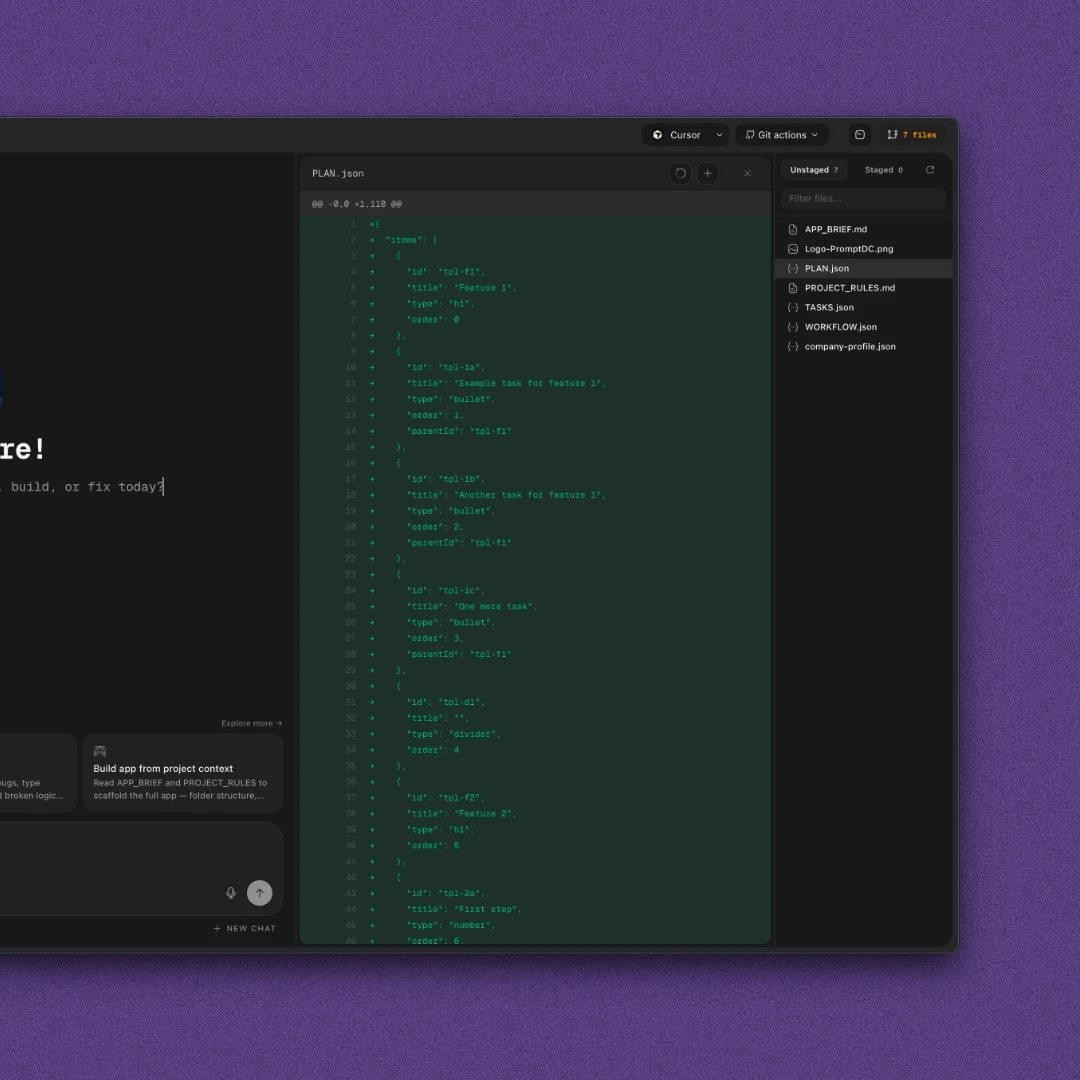1080x1080 pixels.
Task: Toggle the 7 files changes panel
Action: click(x=912, y=135)
